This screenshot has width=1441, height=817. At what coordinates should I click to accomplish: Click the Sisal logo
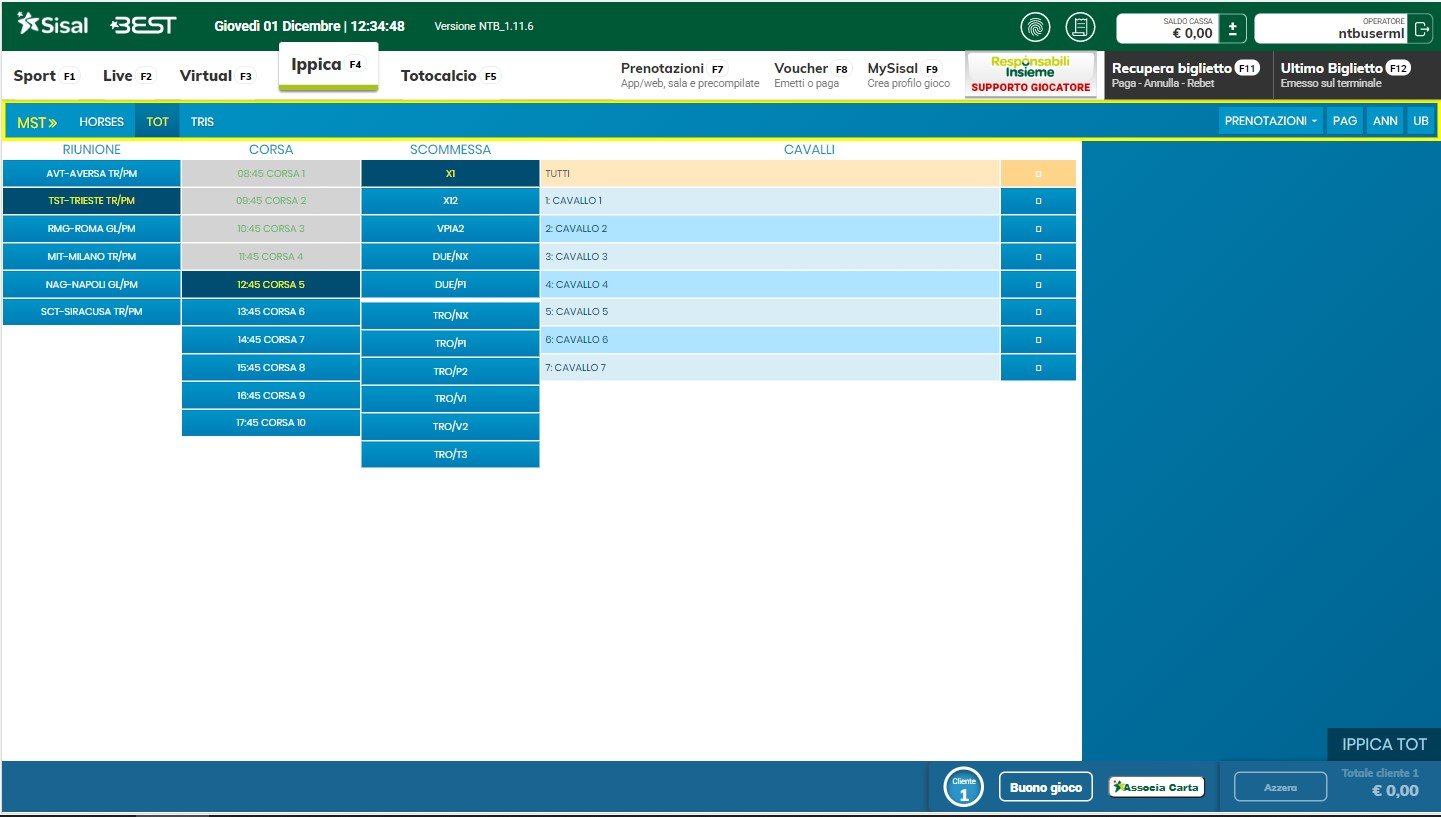tap(53, 25)
